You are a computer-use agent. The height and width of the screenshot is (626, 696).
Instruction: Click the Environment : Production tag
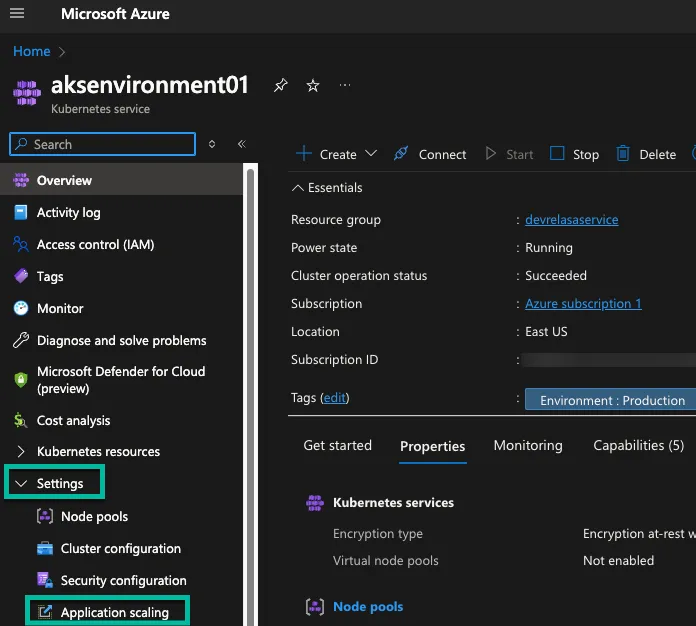click(x=612, y=400)
